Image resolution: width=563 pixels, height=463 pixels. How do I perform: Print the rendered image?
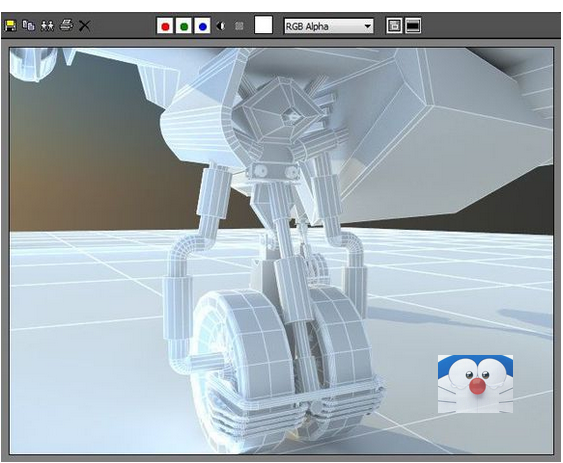click(x=66, y=26)
